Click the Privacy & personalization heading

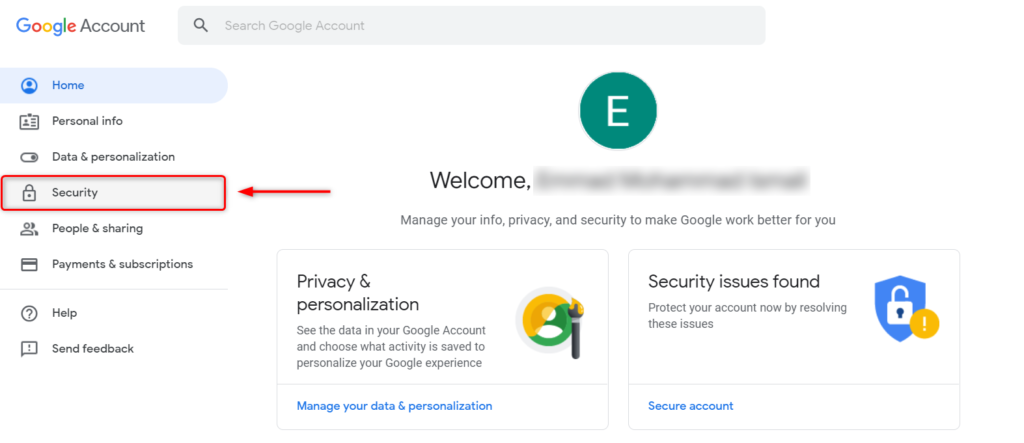(358, 293)
